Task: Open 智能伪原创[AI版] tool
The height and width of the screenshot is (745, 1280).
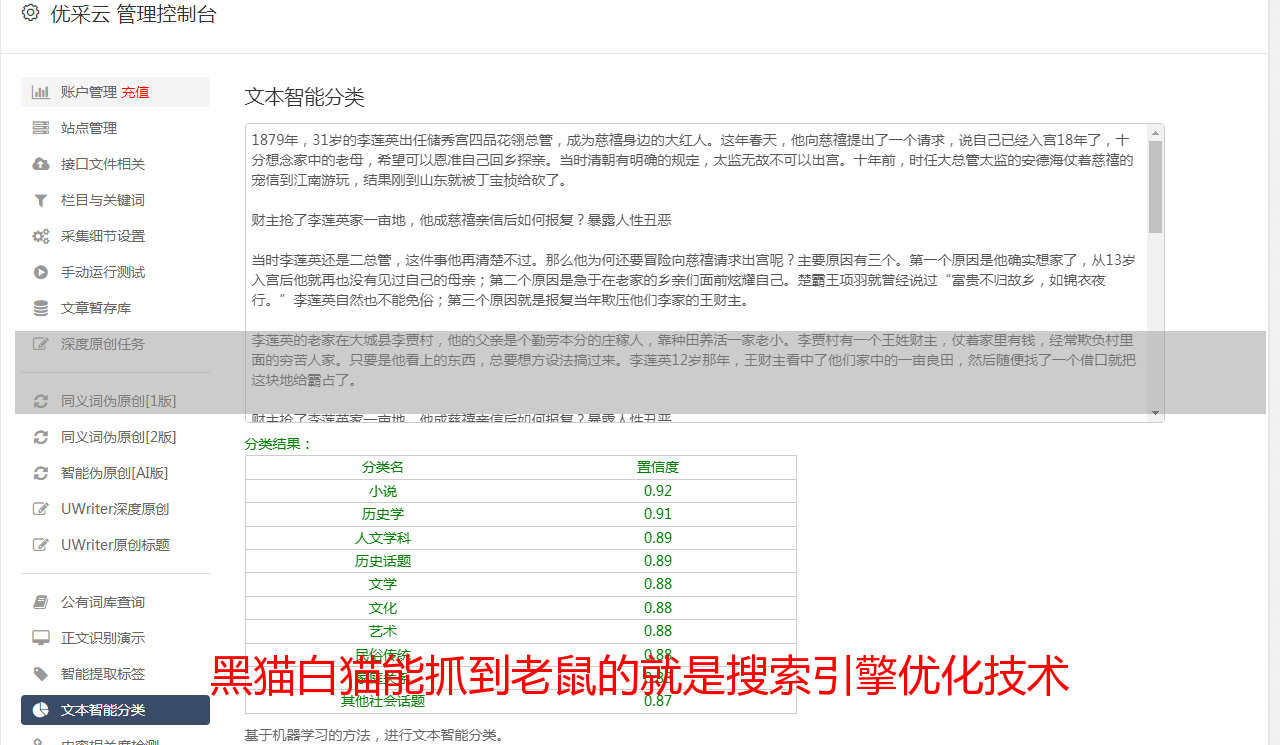Action: pyautogui.click(x=115, y=473)
